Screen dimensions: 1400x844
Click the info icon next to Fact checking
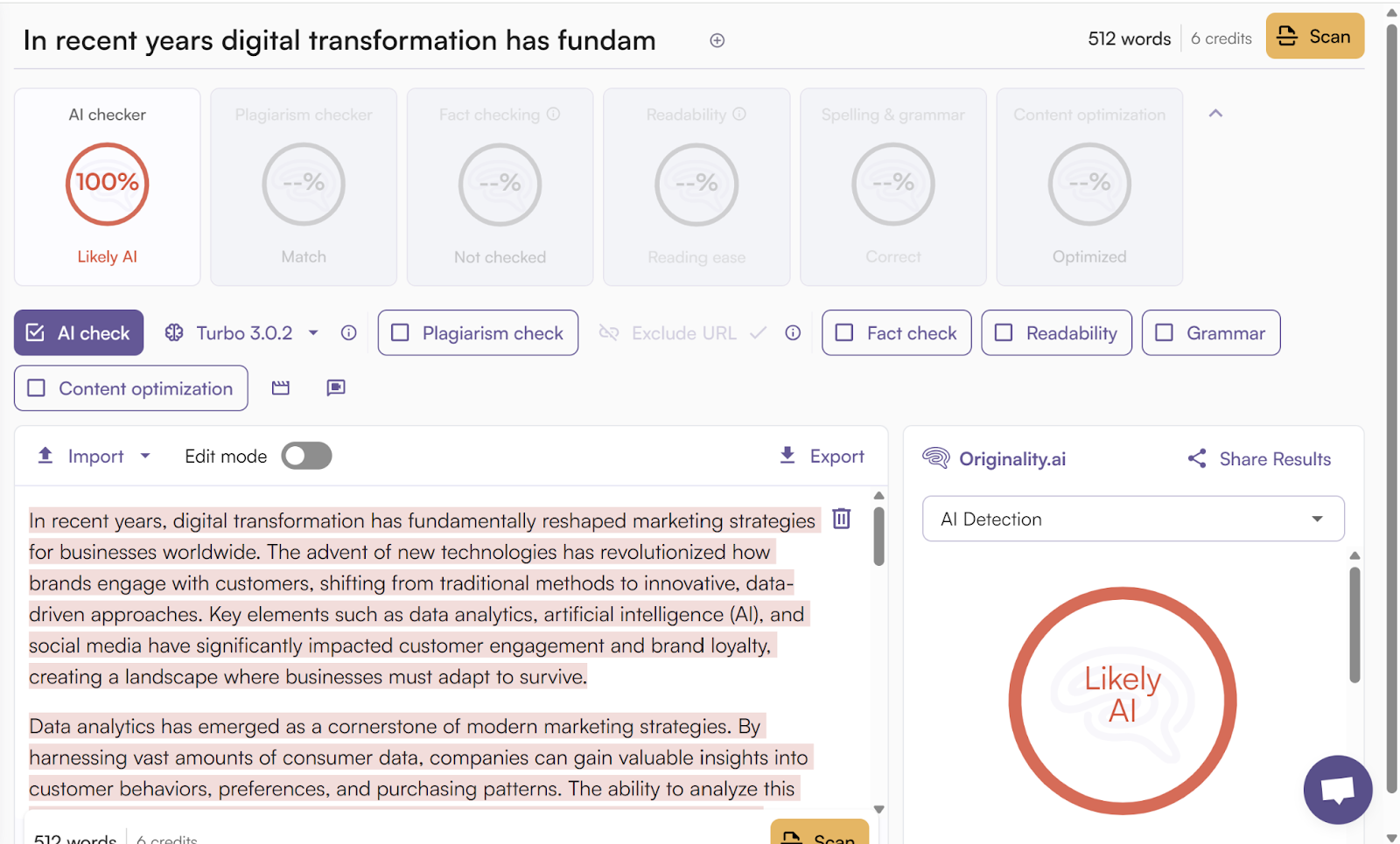click(553, 114)
